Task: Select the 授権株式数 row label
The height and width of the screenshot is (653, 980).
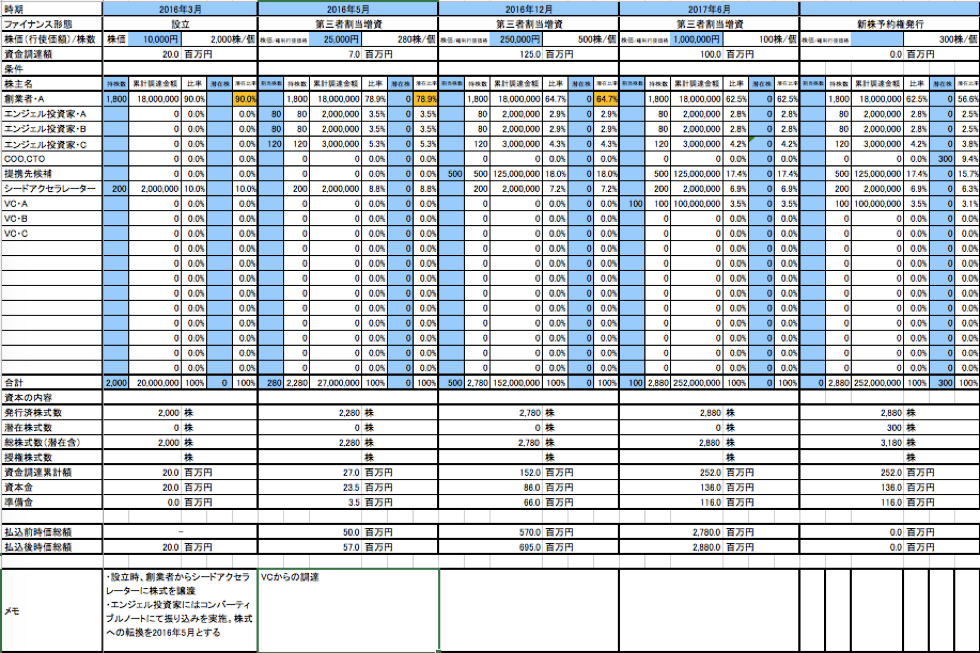Action: pyautogui.click(x=52, y=457)
